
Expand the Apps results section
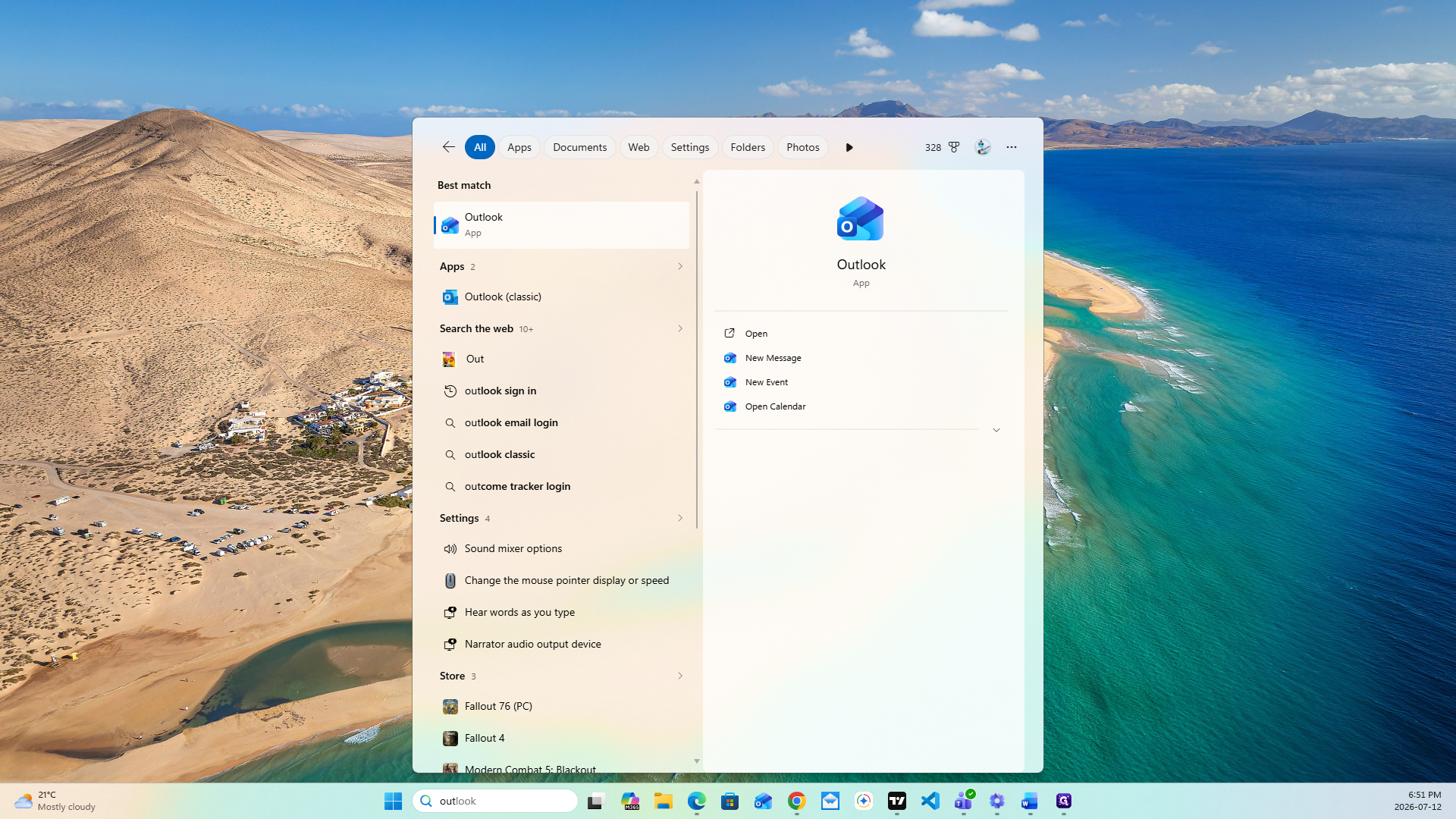click(x=680, y=266)
